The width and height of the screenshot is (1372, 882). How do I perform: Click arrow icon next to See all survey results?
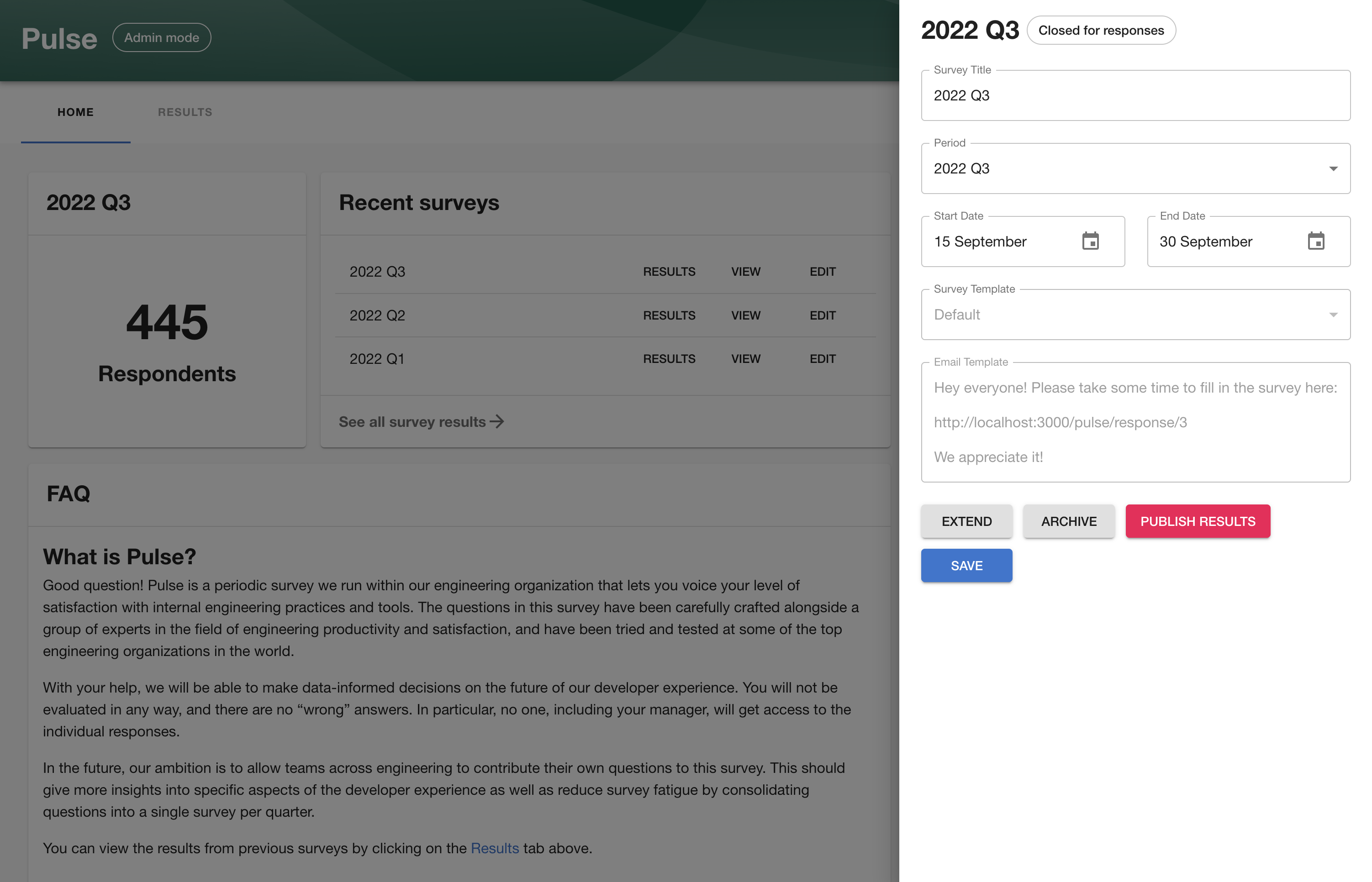tap(496, 421)
